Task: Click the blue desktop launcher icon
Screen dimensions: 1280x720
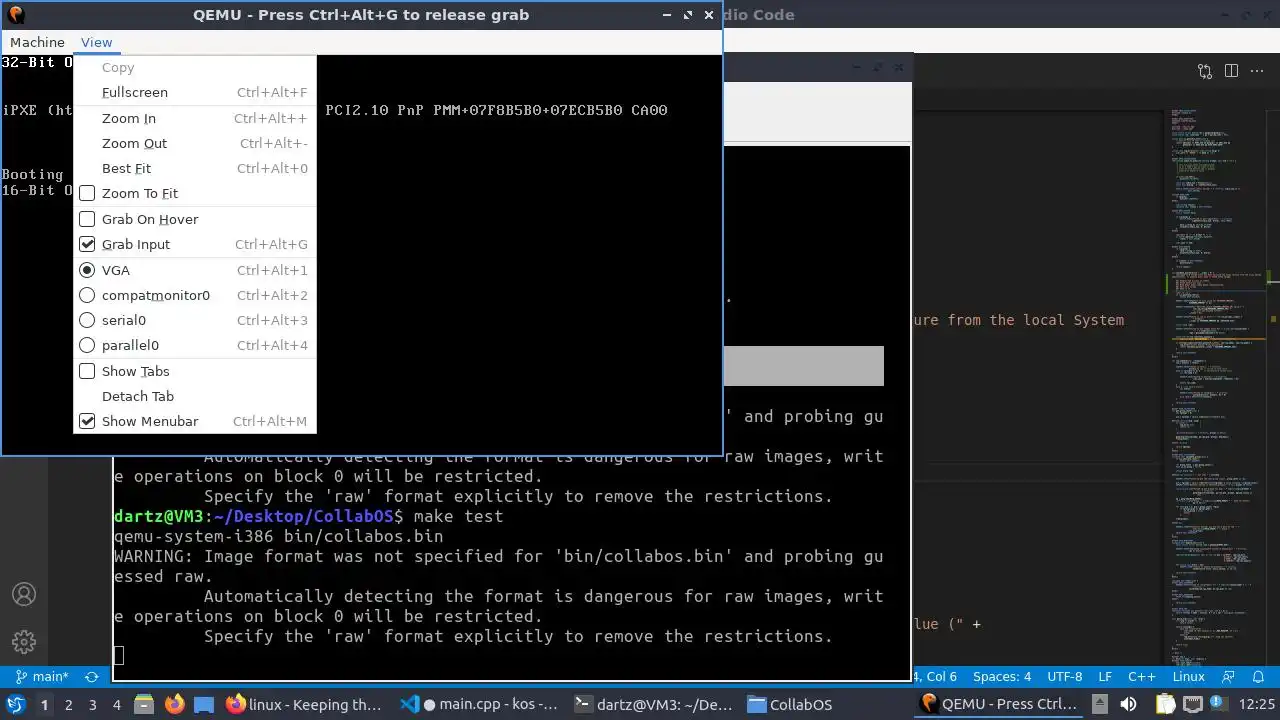Action: pyautogui.click(x=204, y=704)
